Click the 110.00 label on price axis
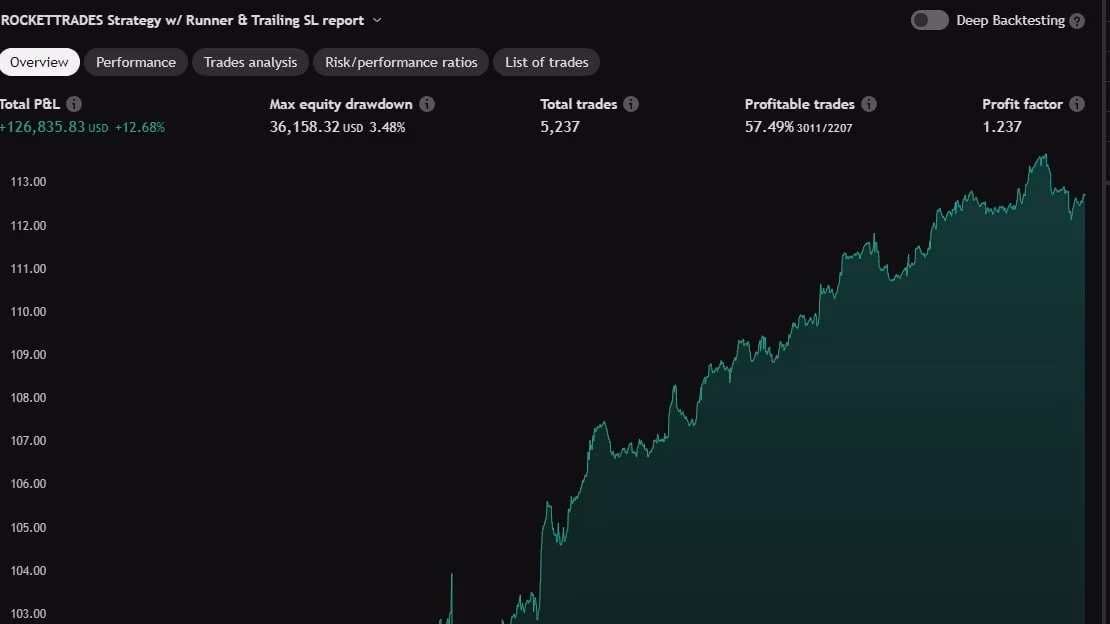 (28, 312)
